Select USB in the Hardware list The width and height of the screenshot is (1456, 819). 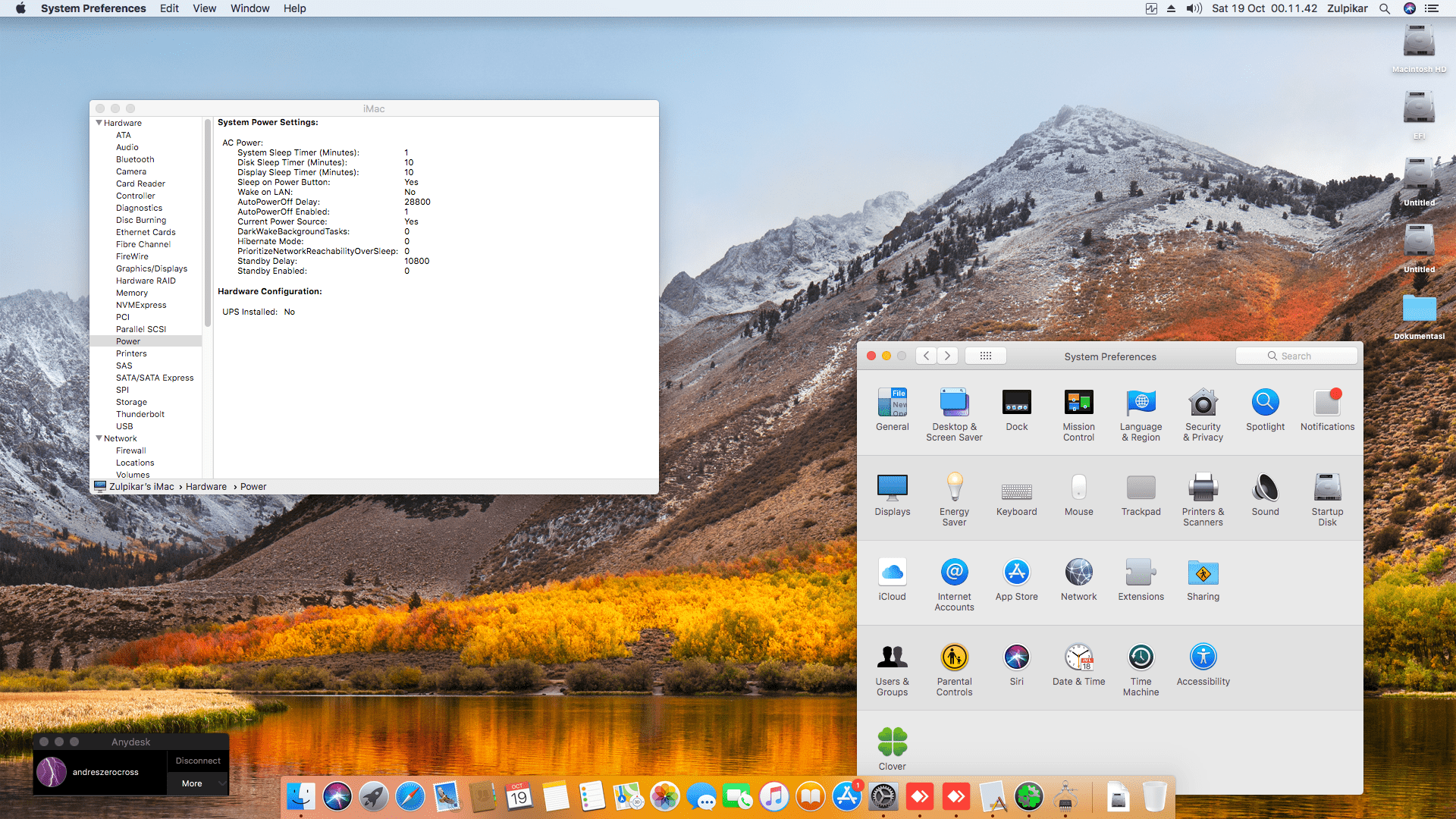125,426
